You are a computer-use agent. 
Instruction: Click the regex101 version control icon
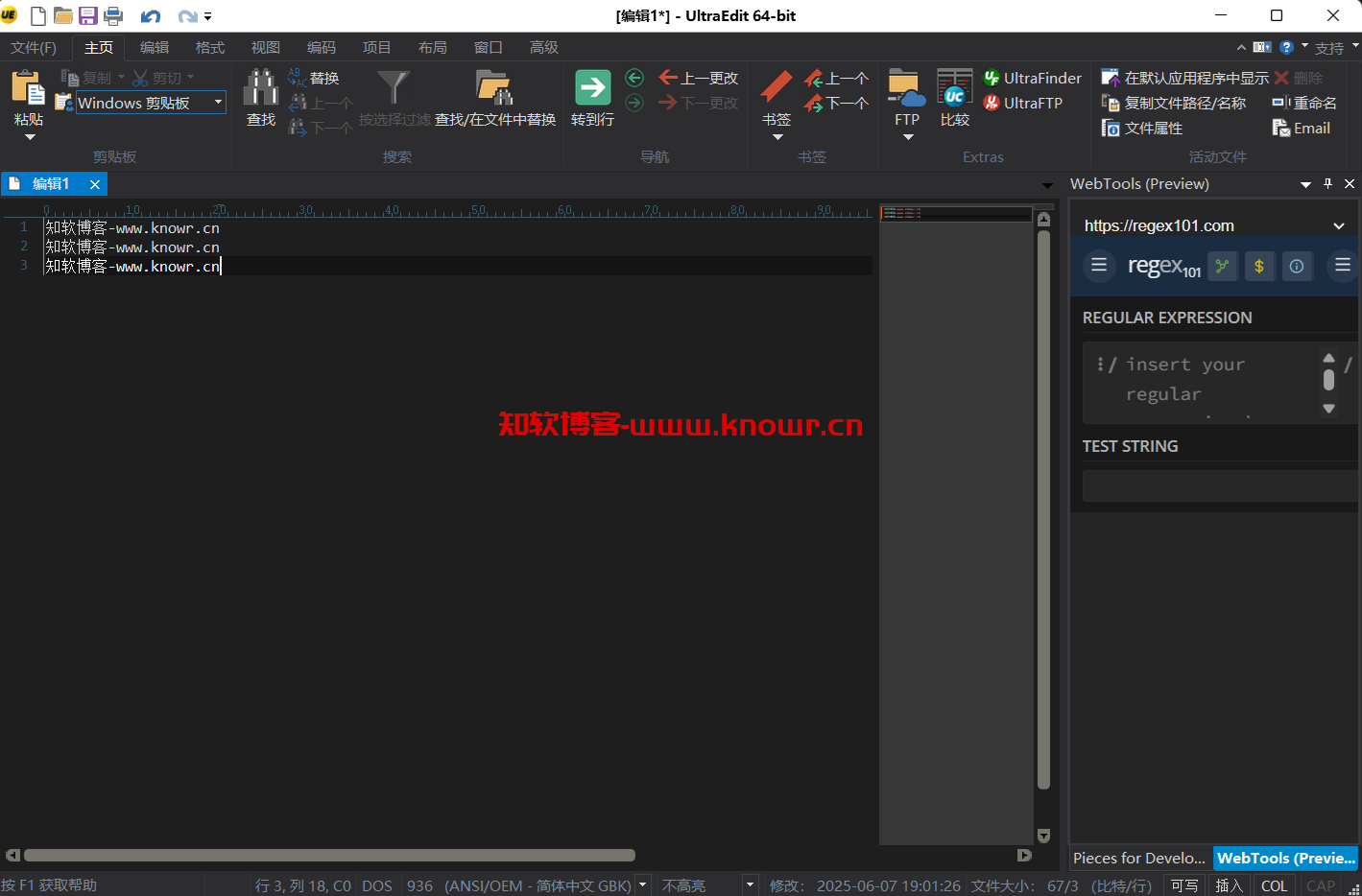pos(1222,266)
